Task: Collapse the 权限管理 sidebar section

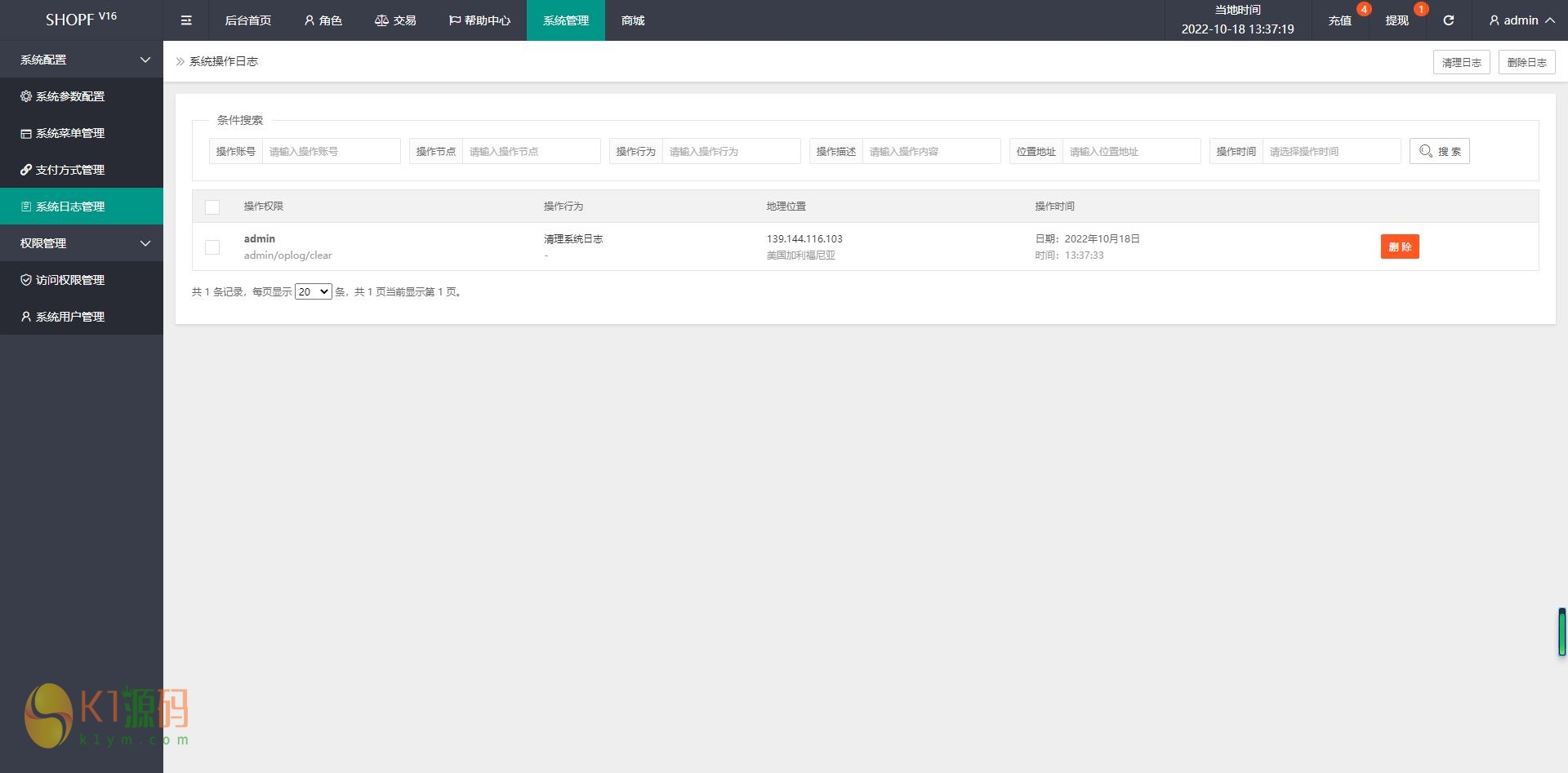Action: pyautogui.click(x=82, y=243)
